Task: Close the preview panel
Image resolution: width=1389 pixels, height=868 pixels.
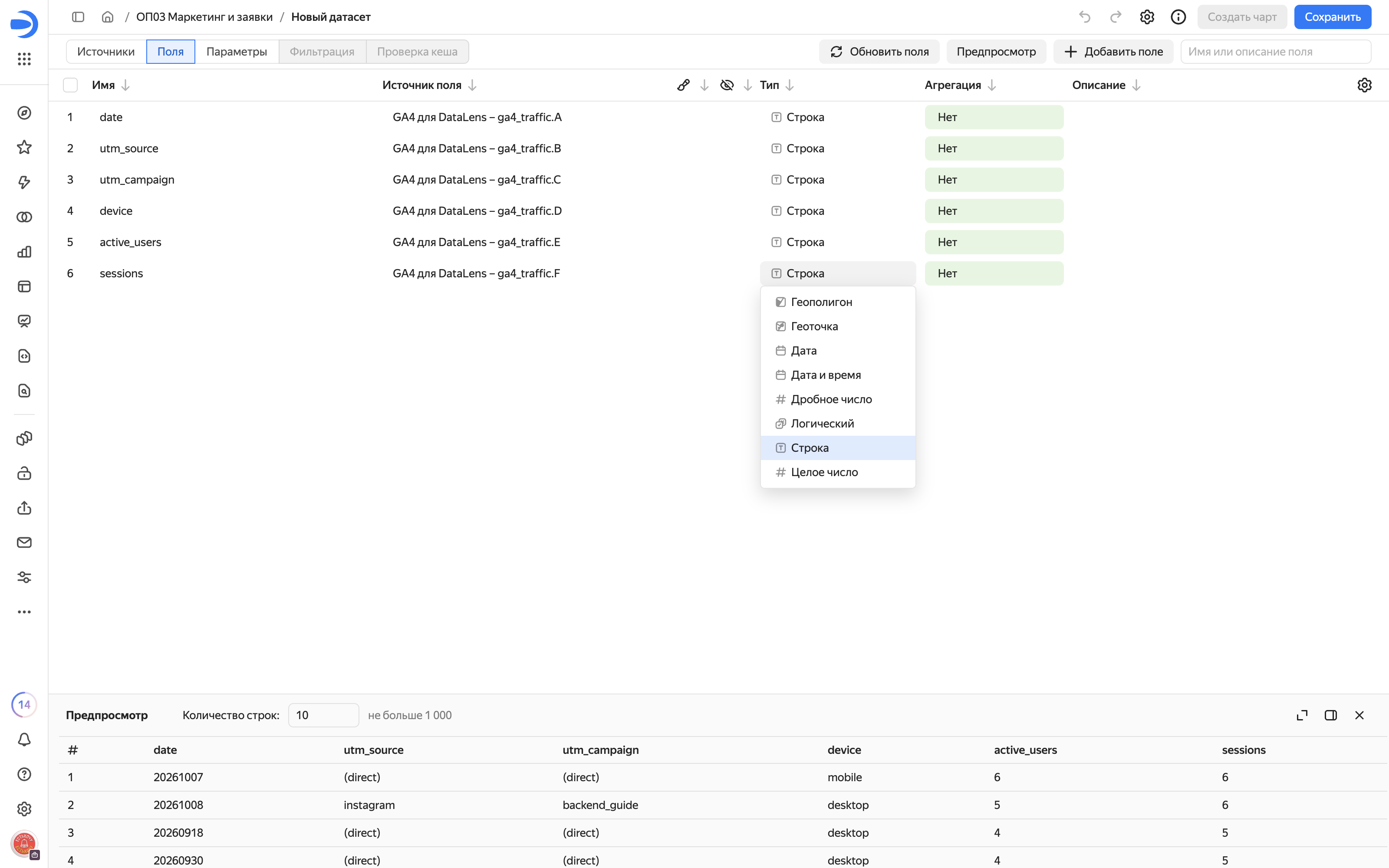Action: click(1359, 715)
